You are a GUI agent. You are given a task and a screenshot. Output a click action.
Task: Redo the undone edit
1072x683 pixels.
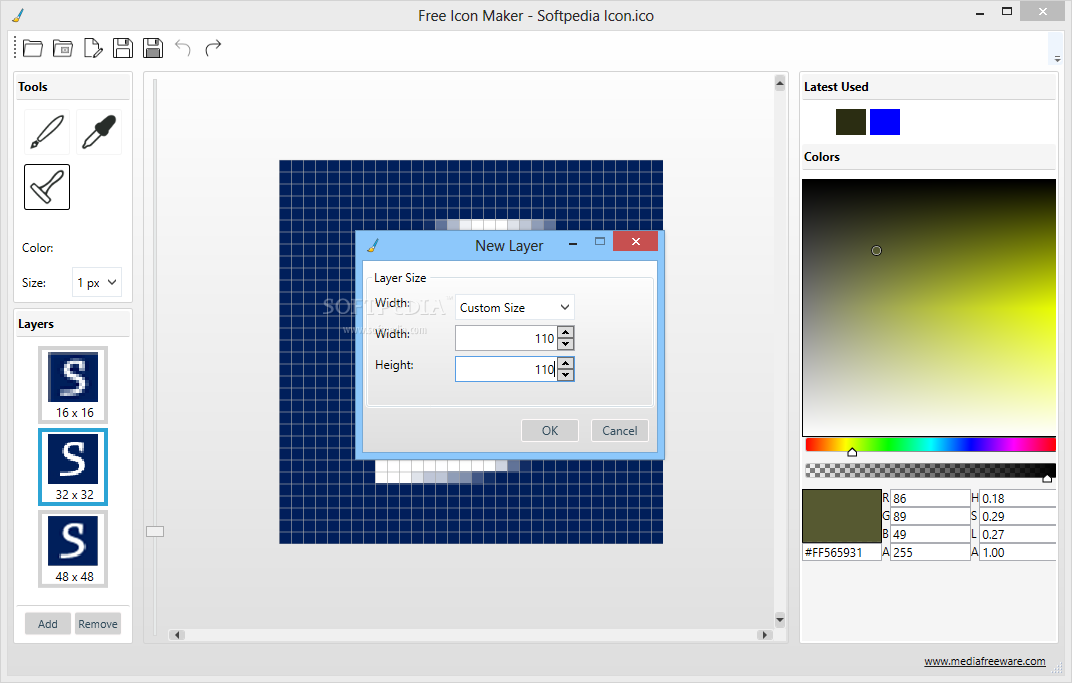point(212,47)
